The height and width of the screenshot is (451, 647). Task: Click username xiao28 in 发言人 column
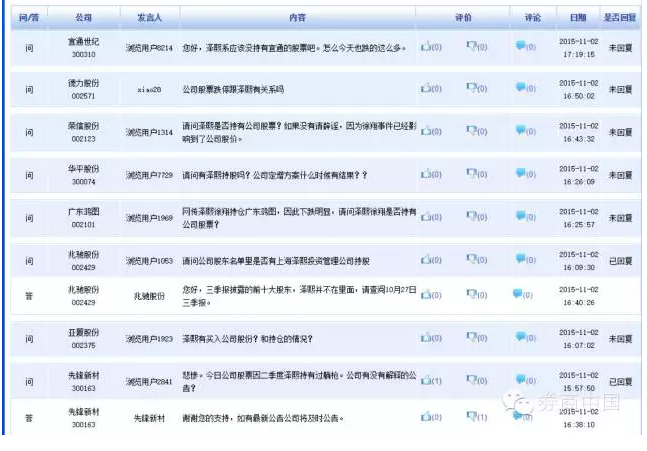click(149, 89)
